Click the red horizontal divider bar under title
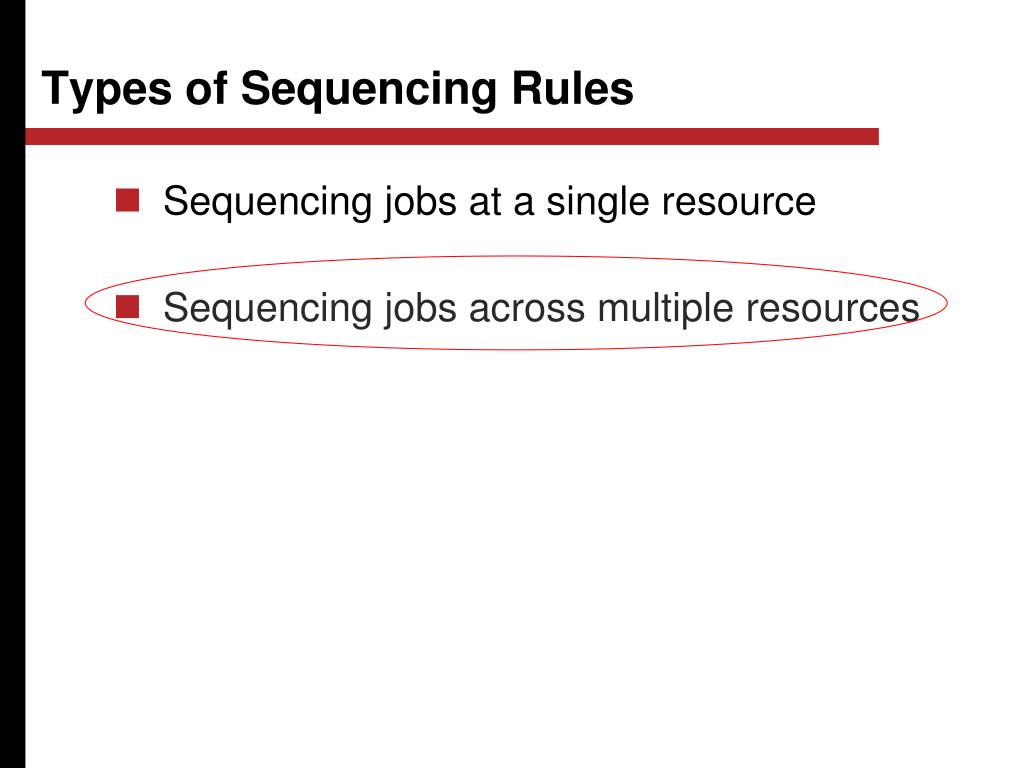This screenshot has width=1024, height=768. click(x=452, y=136)
